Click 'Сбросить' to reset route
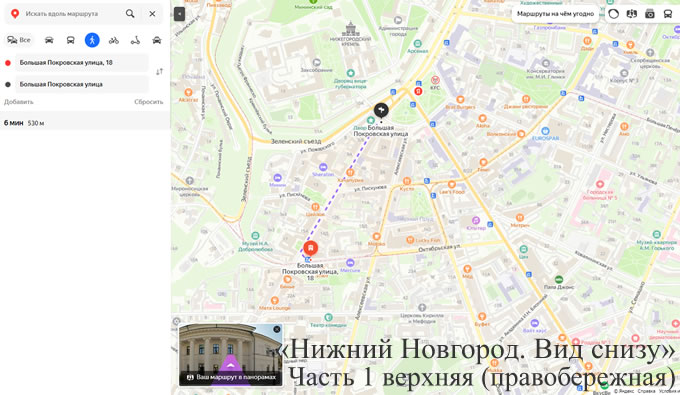 pyautogui.click(x=148, y=102)
